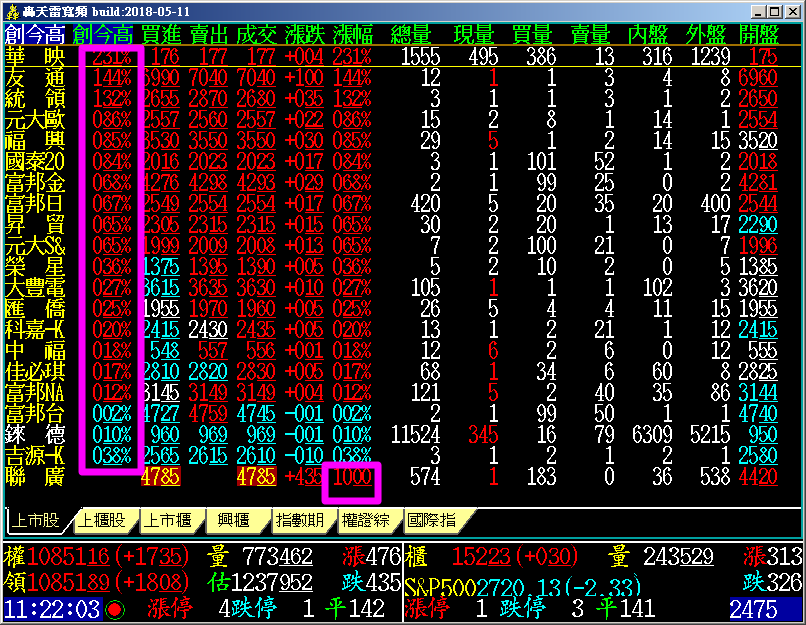Switch to the 上市股 tab

[37, 521]
